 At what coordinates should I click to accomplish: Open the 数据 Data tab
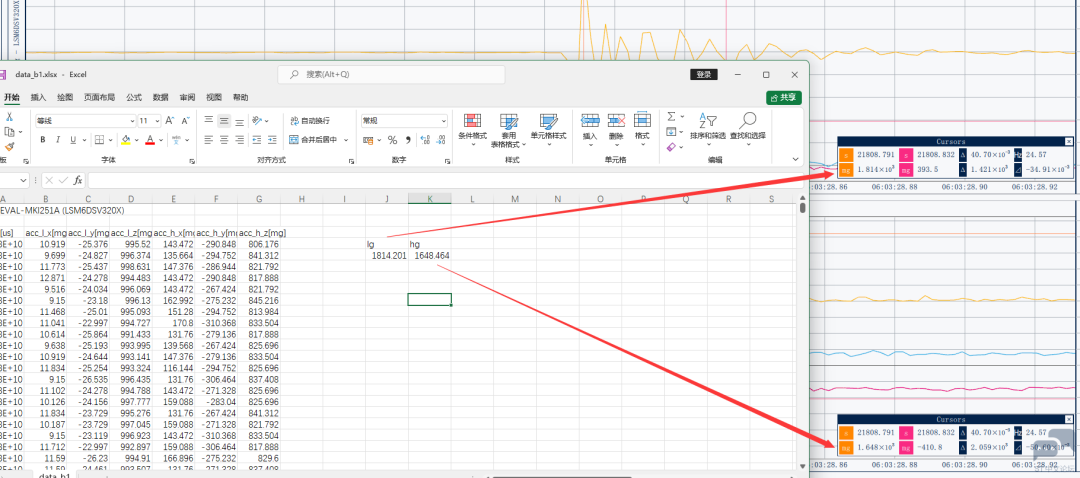tap(160, 97)
